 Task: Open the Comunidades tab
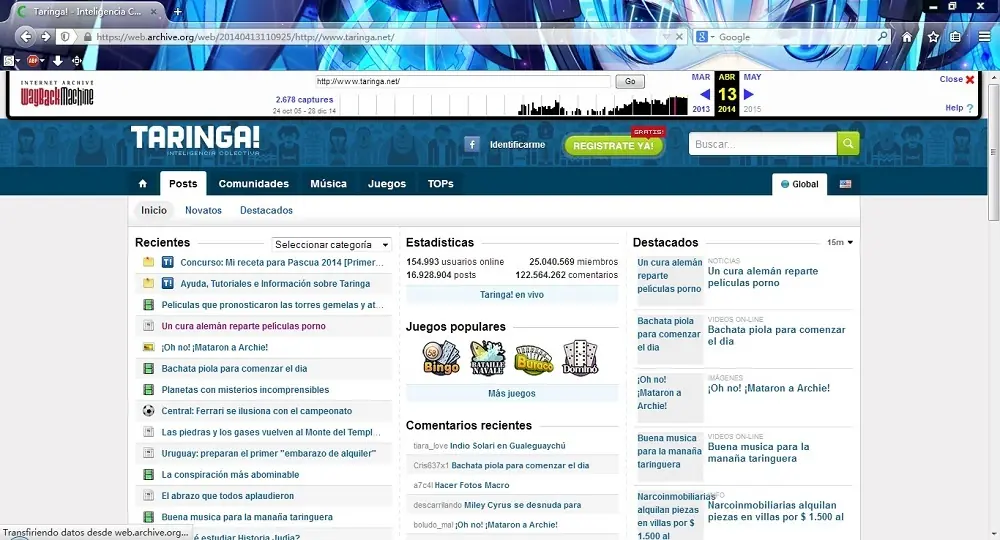254,184
